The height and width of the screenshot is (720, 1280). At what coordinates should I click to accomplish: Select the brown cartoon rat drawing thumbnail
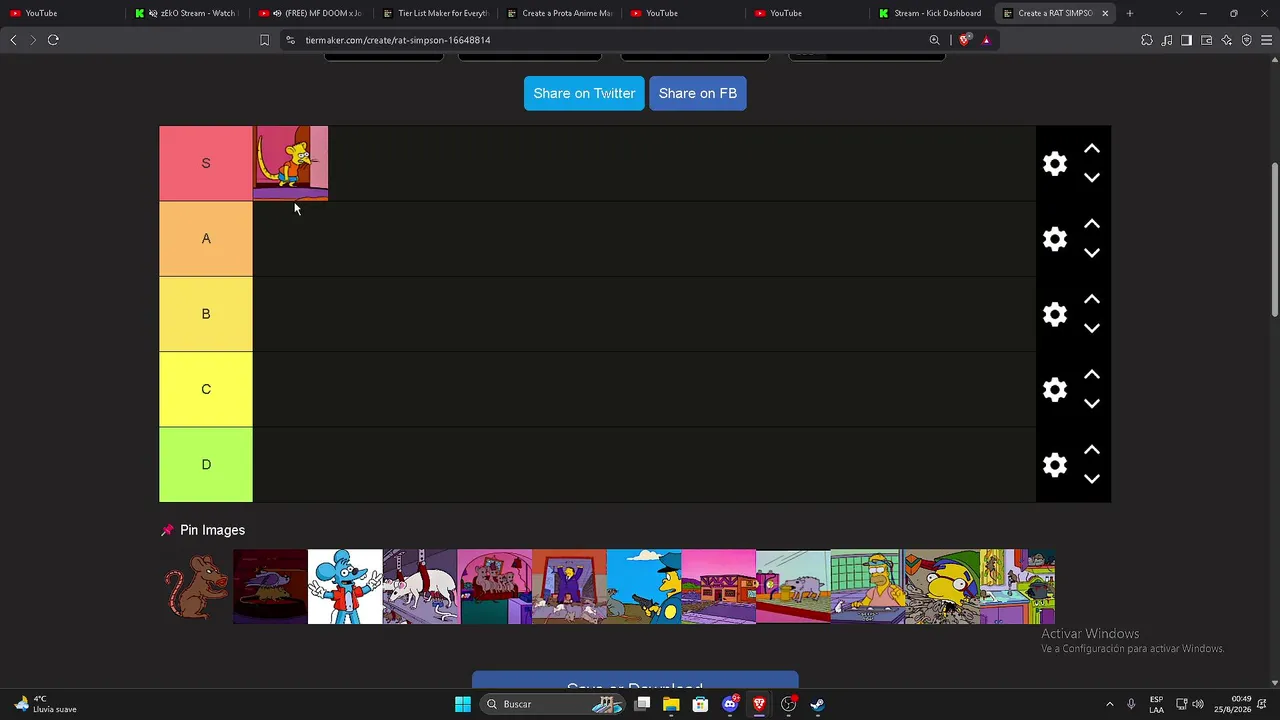click(x=196, y=587)
